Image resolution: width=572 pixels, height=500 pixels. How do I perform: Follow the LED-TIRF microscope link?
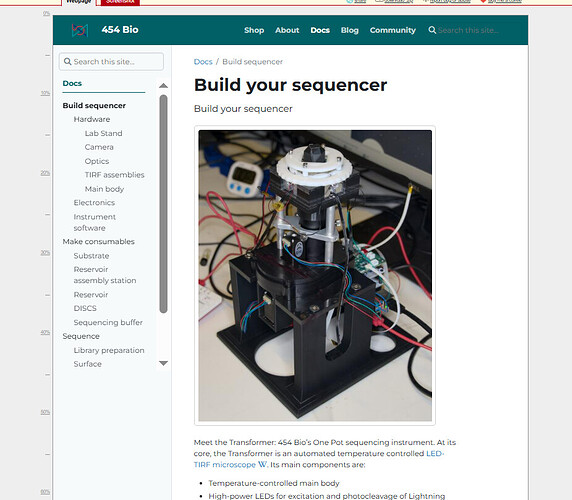(319, 459)
